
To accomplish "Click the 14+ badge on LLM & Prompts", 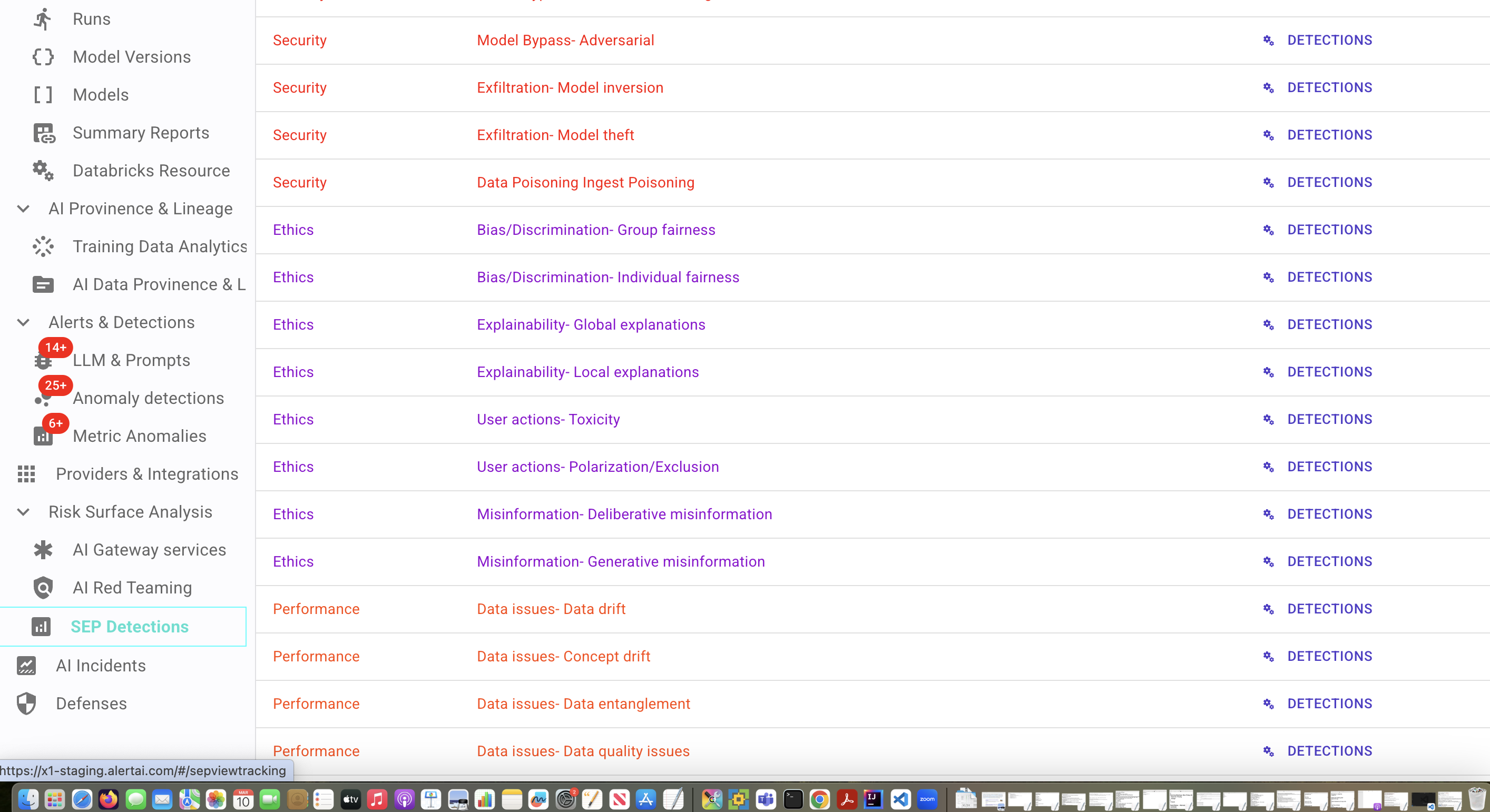I will 55,348.
